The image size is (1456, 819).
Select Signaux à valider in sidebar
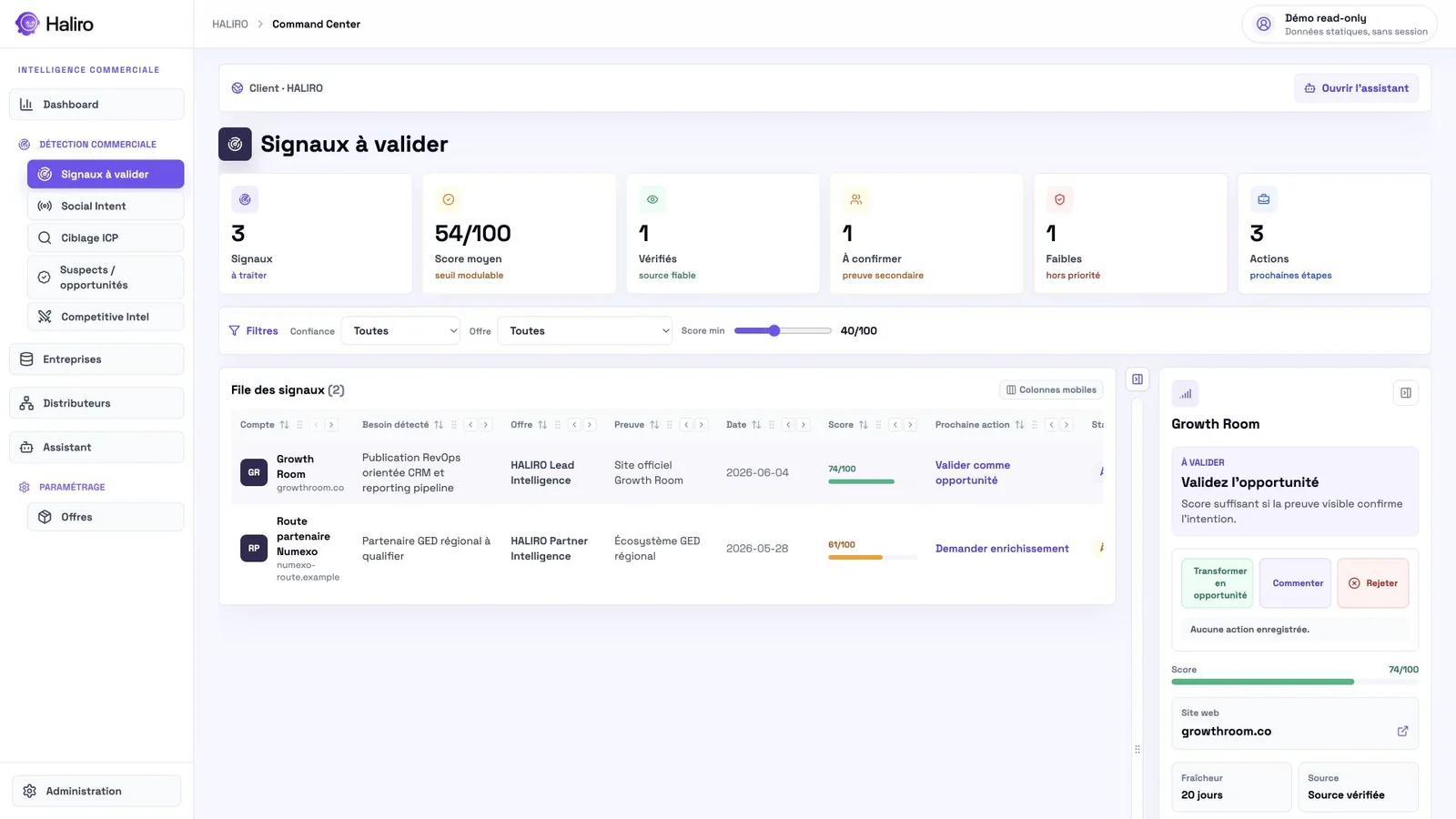(x=106, y=174)
